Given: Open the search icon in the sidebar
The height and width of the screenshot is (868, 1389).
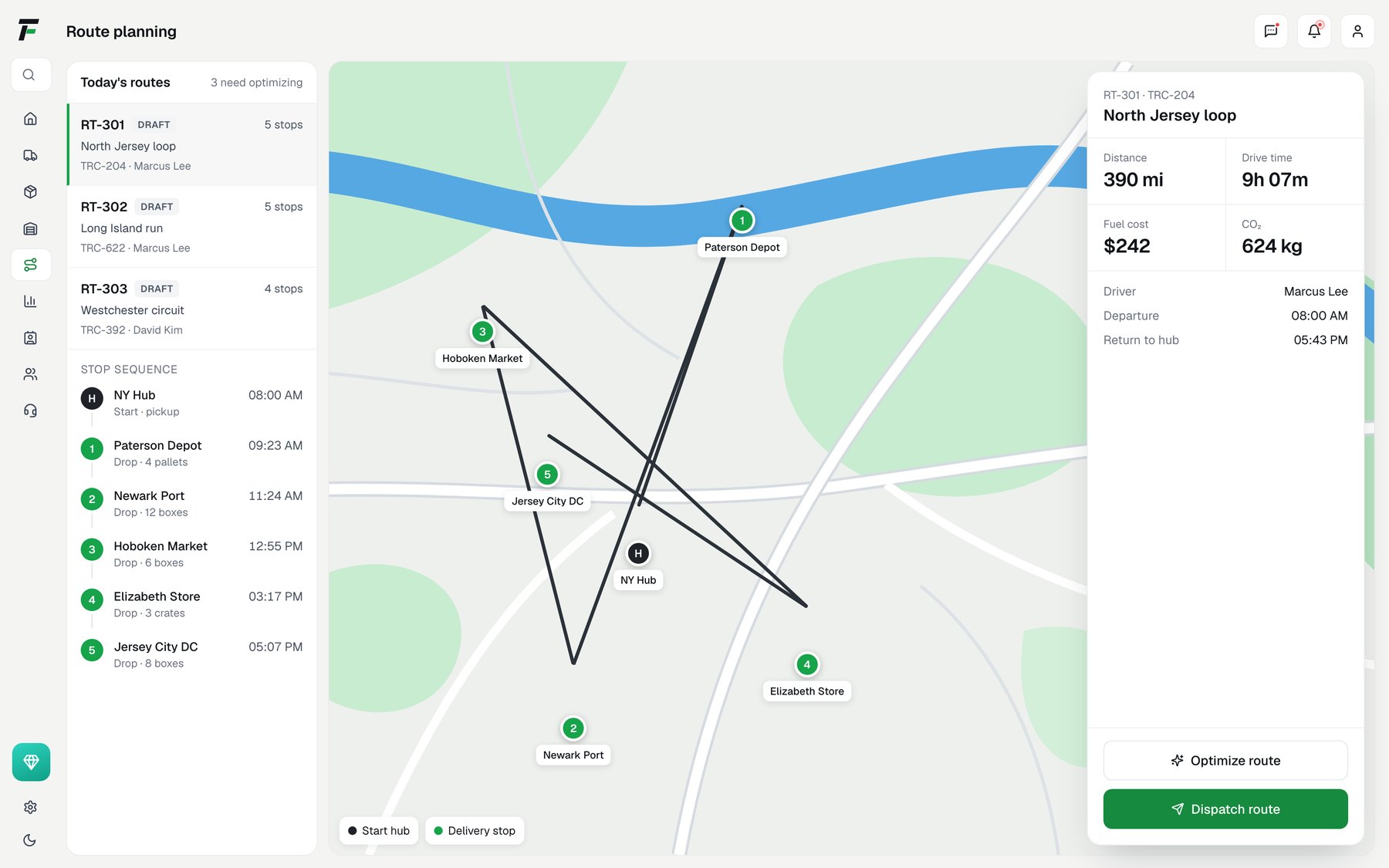Looking at the screenshot, I should click(31, 75).
